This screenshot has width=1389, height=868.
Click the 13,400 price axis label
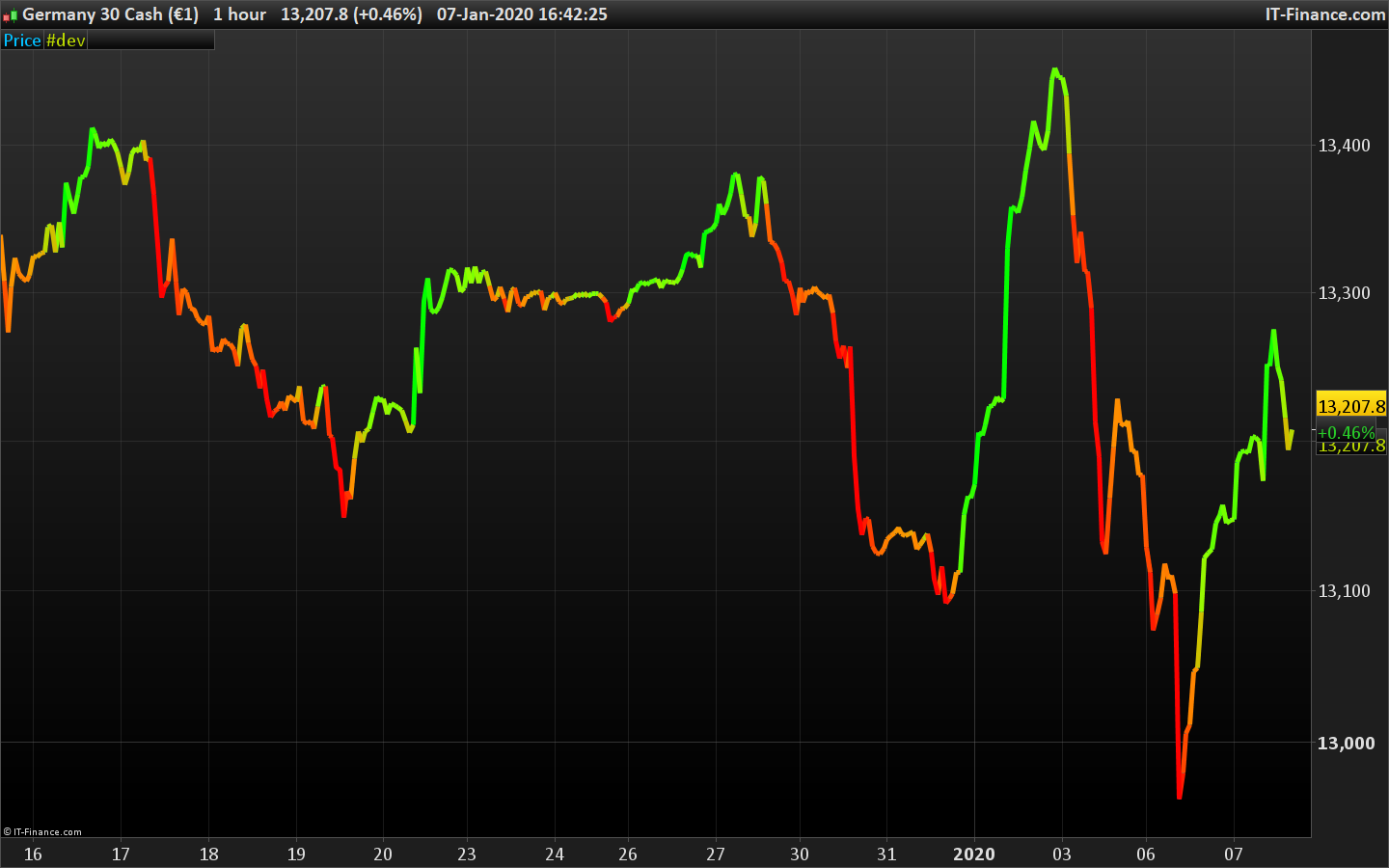(x=1344, y=146)
